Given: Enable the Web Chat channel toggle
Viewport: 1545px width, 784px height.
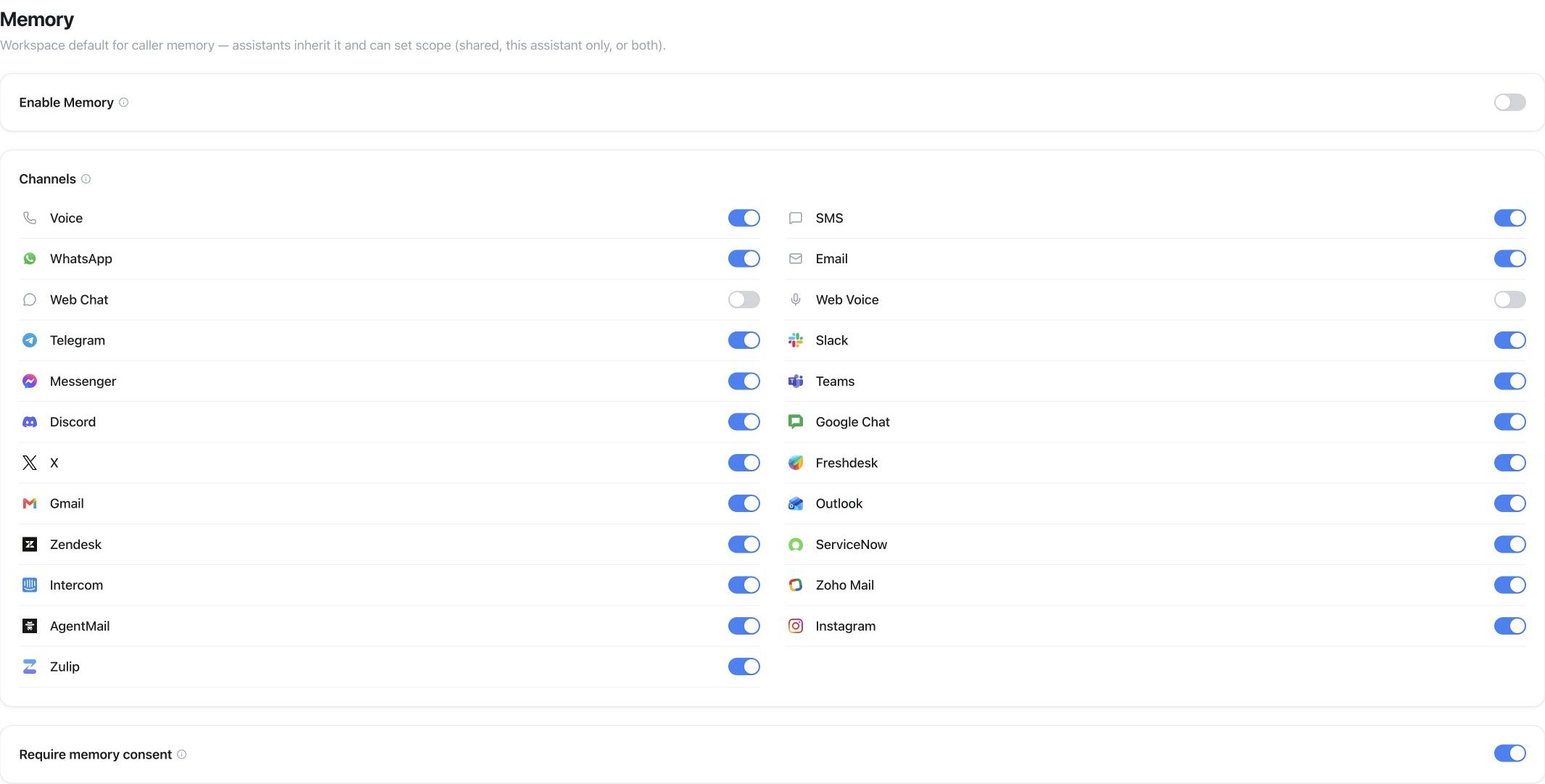Looking at the screenshot, I should click(743, 300).
